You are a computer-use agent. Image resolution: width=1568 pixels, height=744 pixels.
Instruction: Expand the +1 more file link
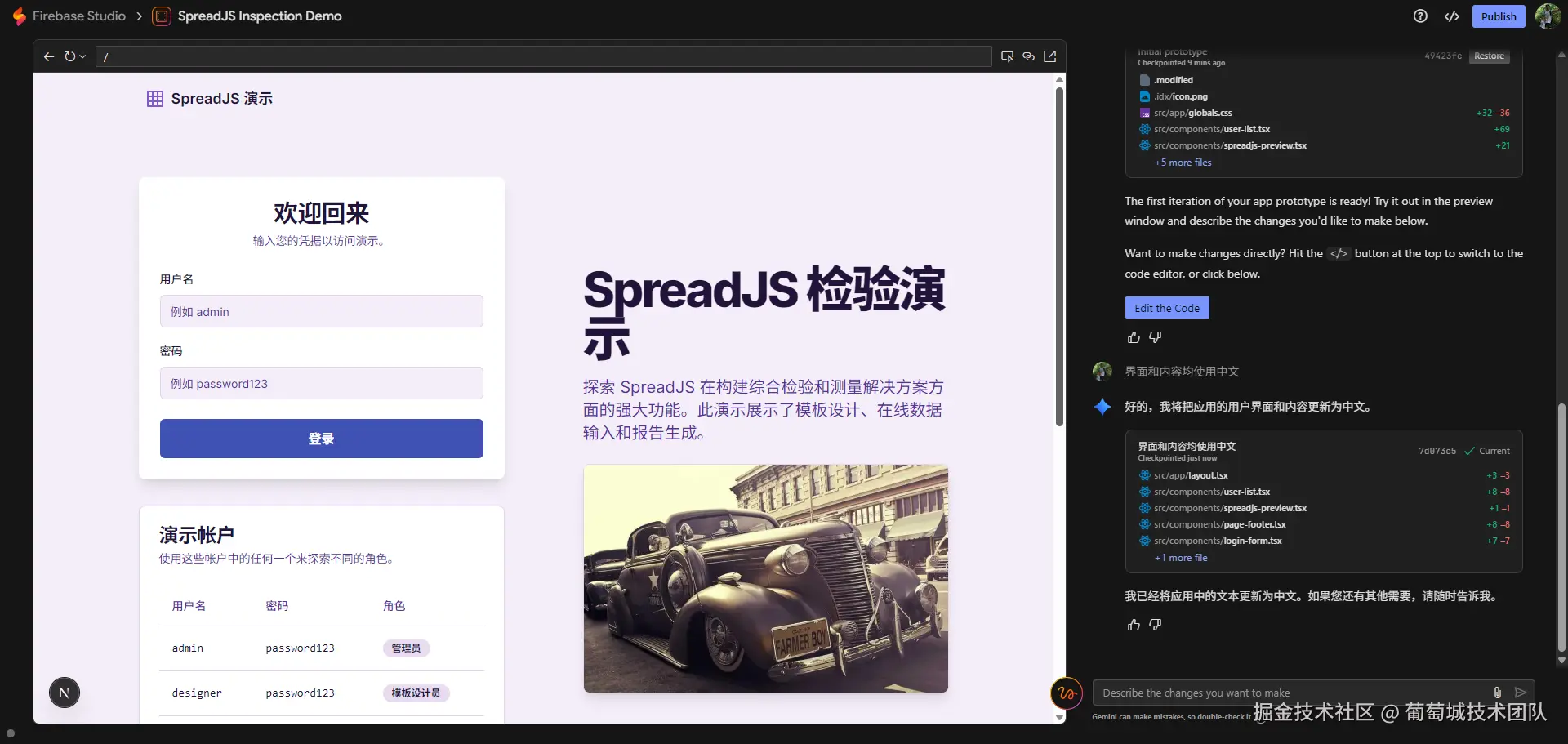point(1181,558)
